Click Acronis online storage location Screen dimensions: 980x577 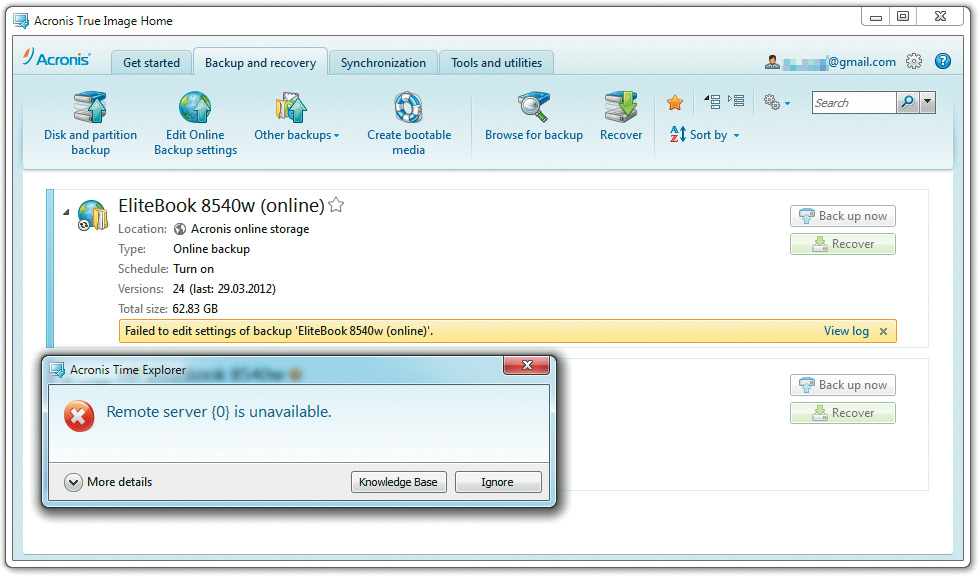click(x=249, y=229)
